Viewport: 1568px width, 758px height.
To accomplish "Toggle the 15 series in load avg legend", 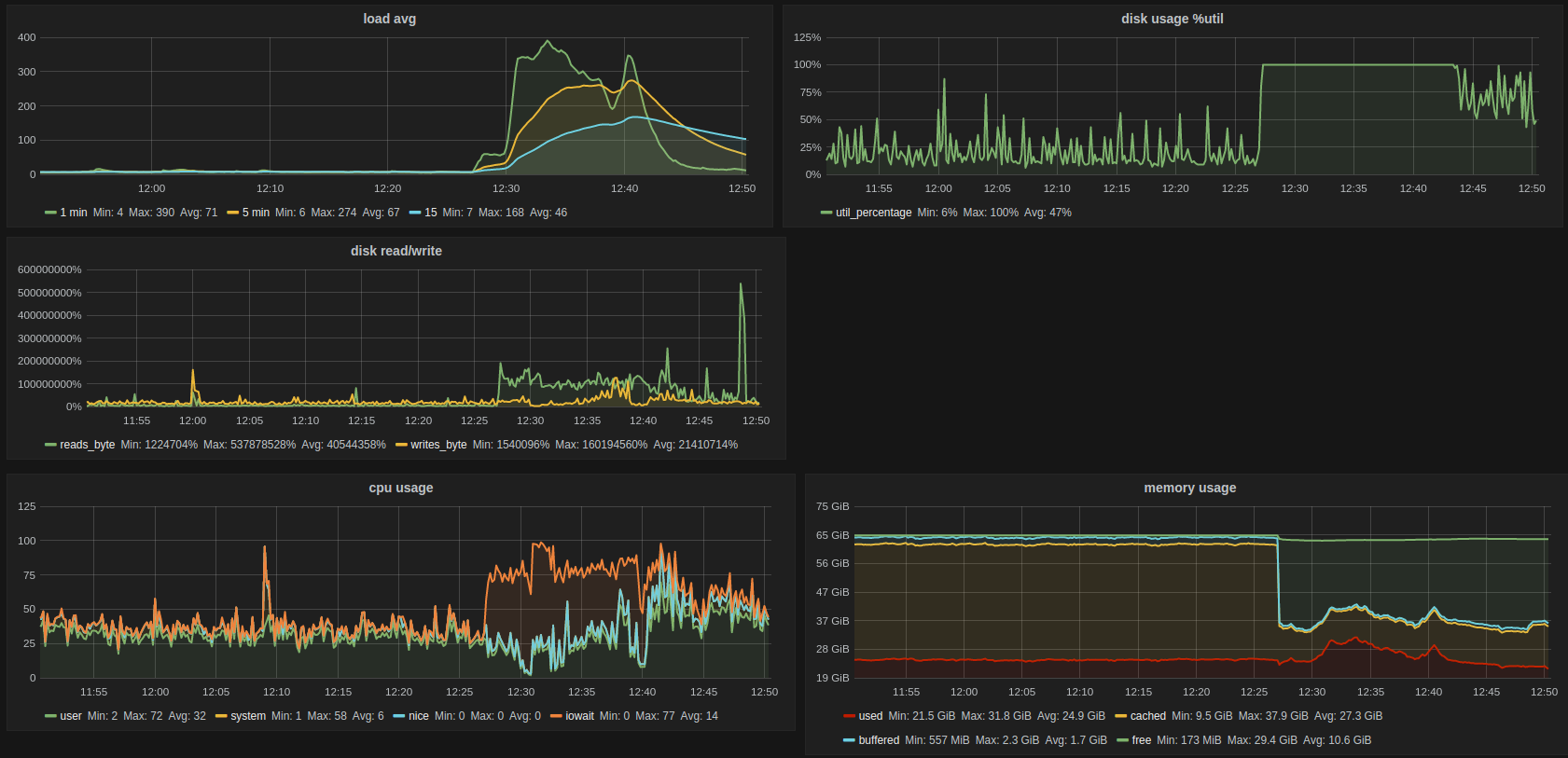I will click(430, 213).
